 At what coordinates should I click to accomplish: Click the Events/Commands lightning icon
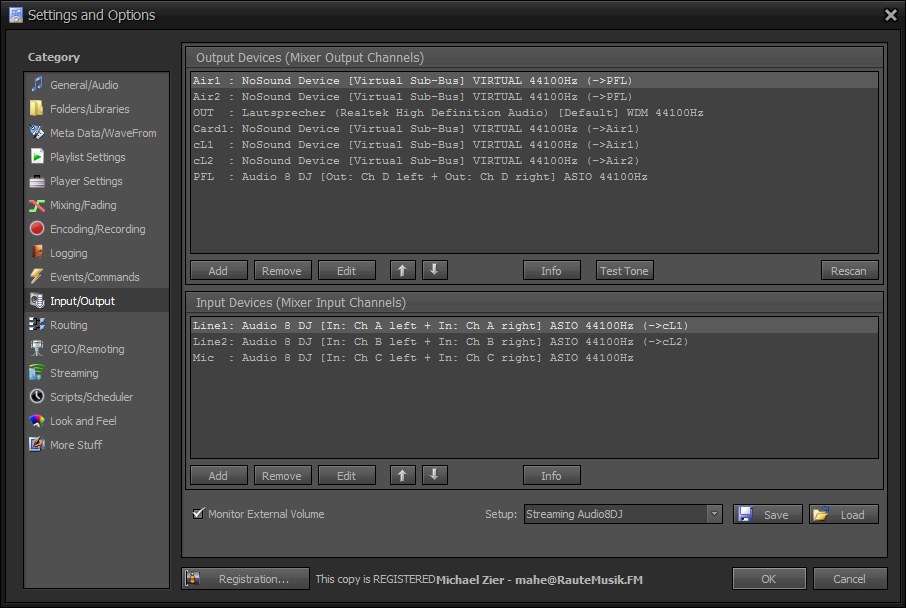pos(37,277)
